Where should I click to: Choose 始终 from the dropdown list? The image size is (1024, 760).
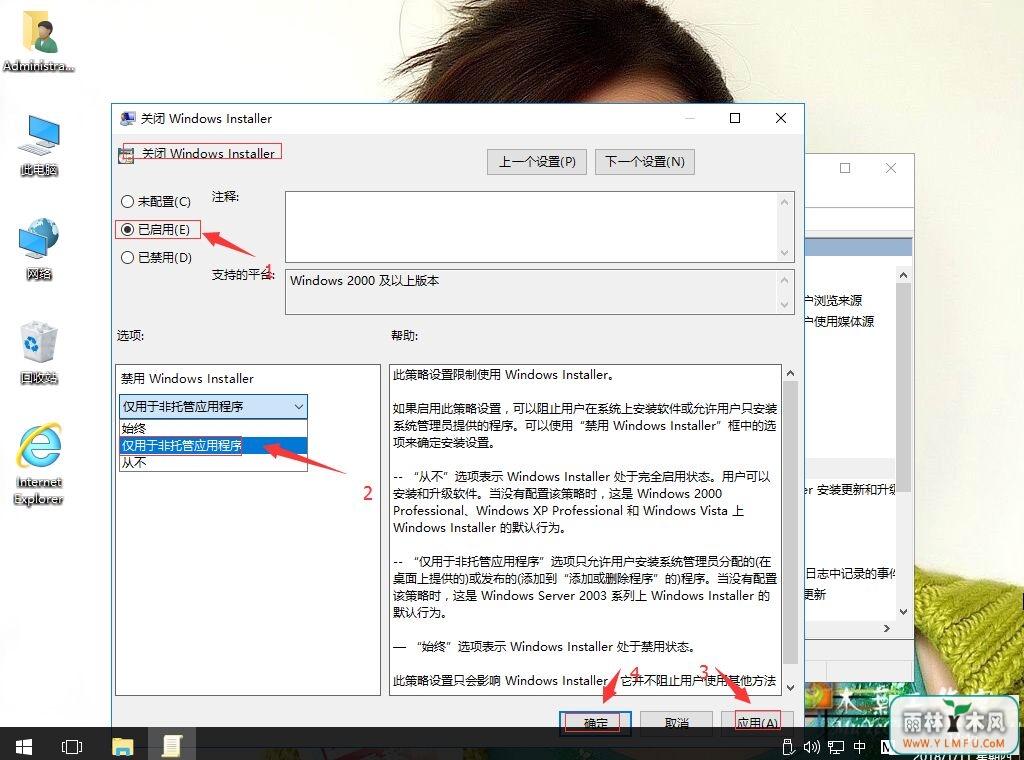[x=213, y=428]
